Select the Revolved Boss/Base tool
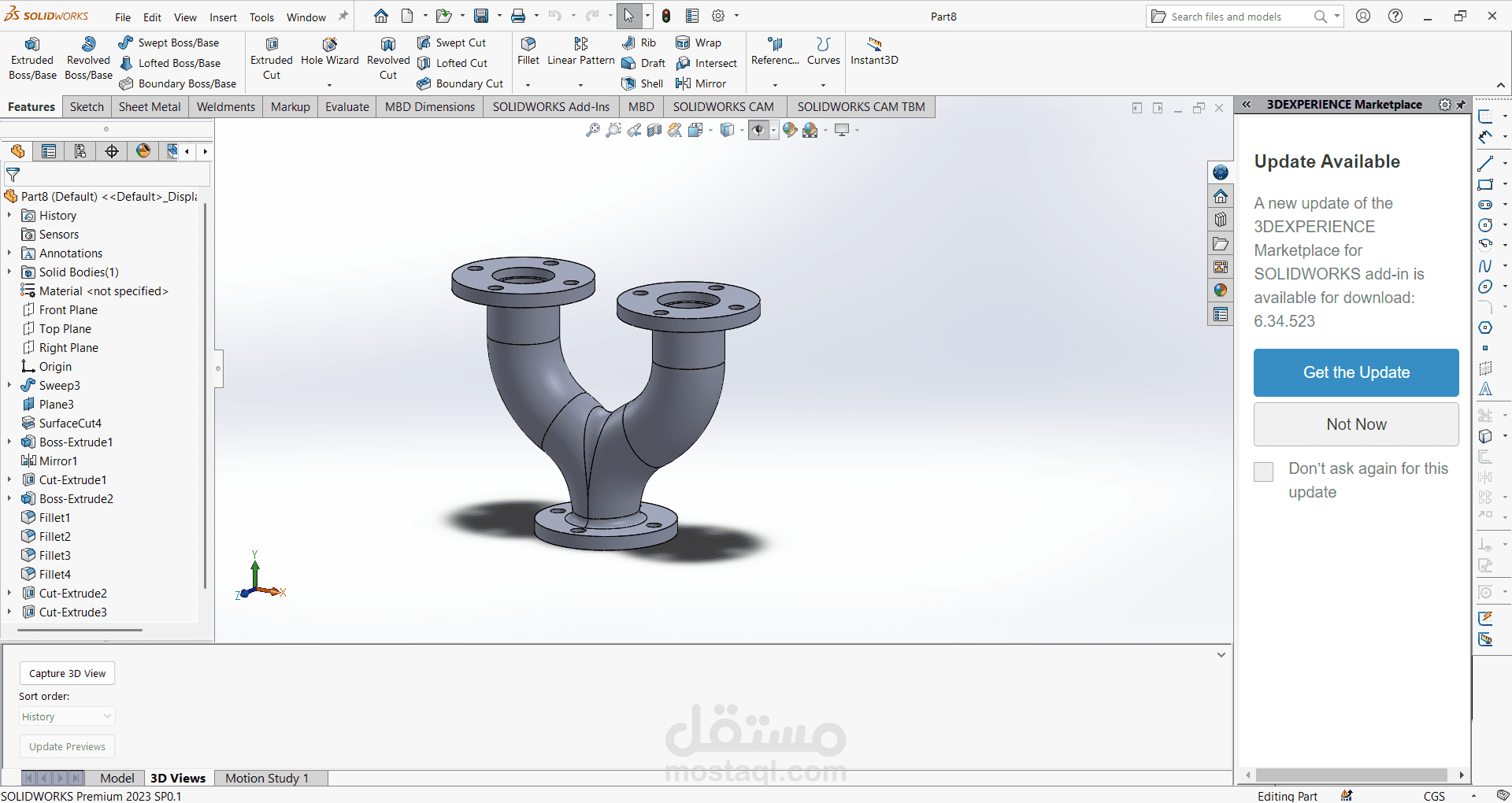Viewport: 1512px width, 803px height. pyautogui.click(x=88, y=58)
